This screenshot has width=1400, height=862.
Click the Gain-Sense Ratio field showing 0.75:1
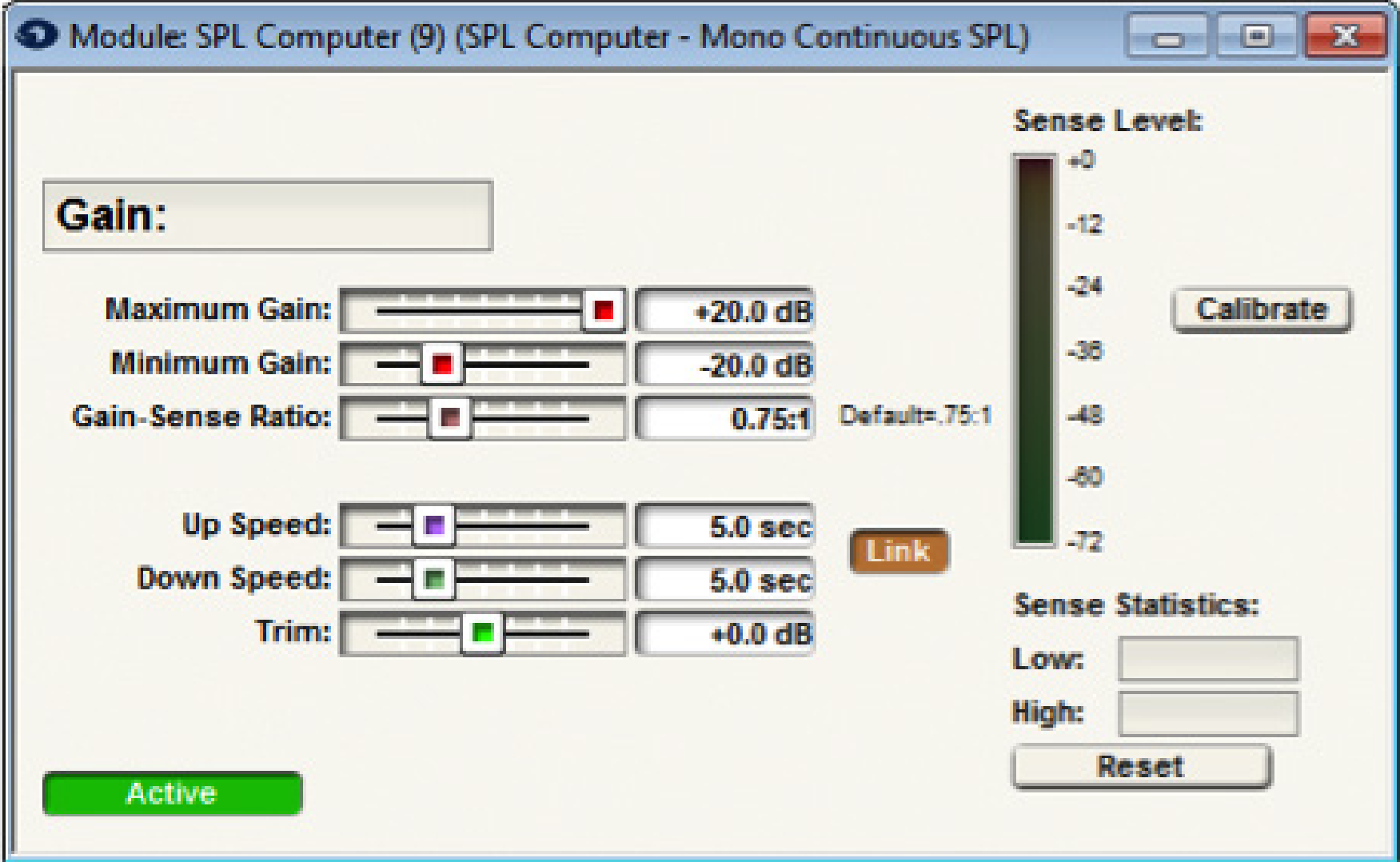[x=724, y=417]
